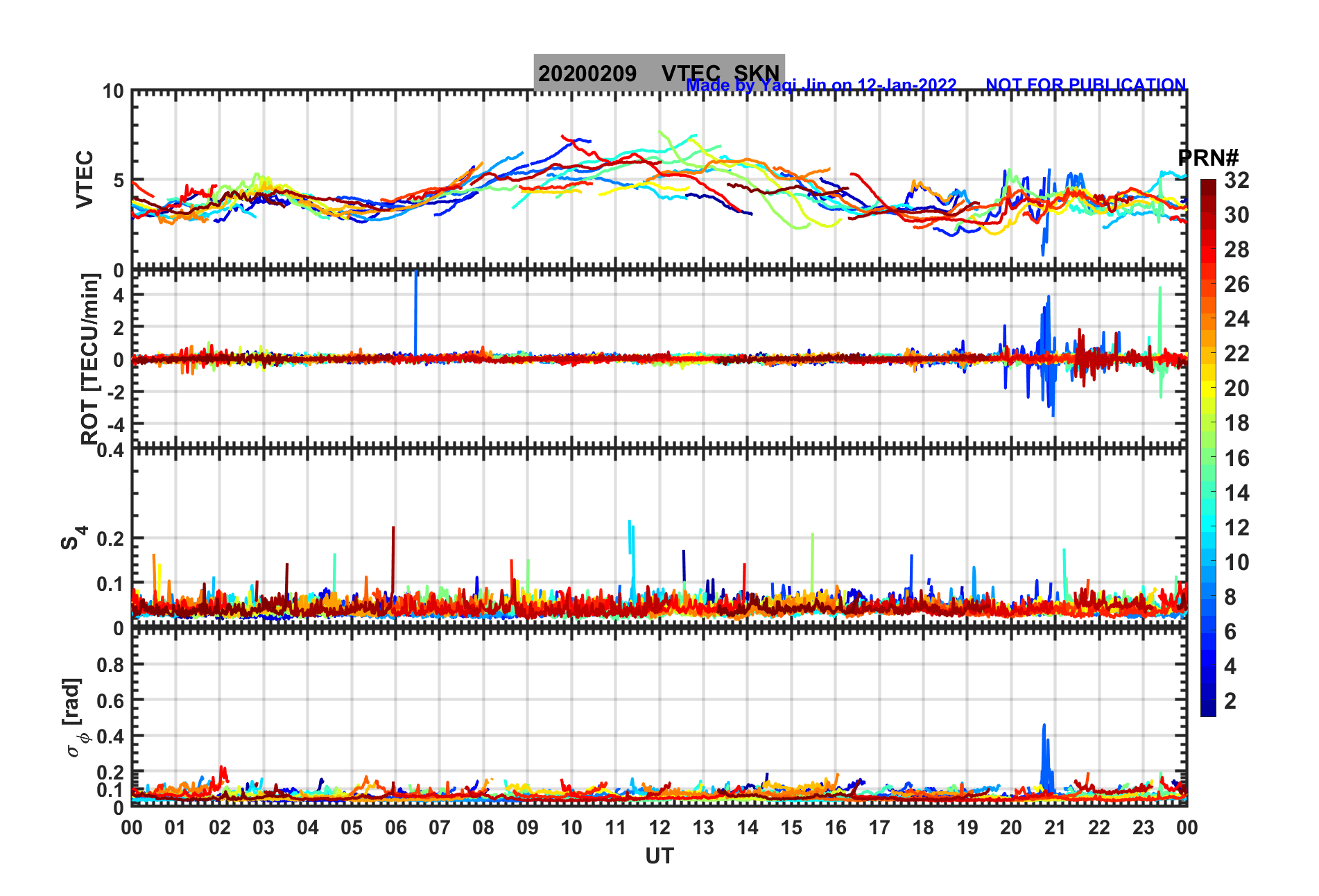Click the sigma phi tick label 0.8
The image size is (1319, 896).
tap(110, 665)
